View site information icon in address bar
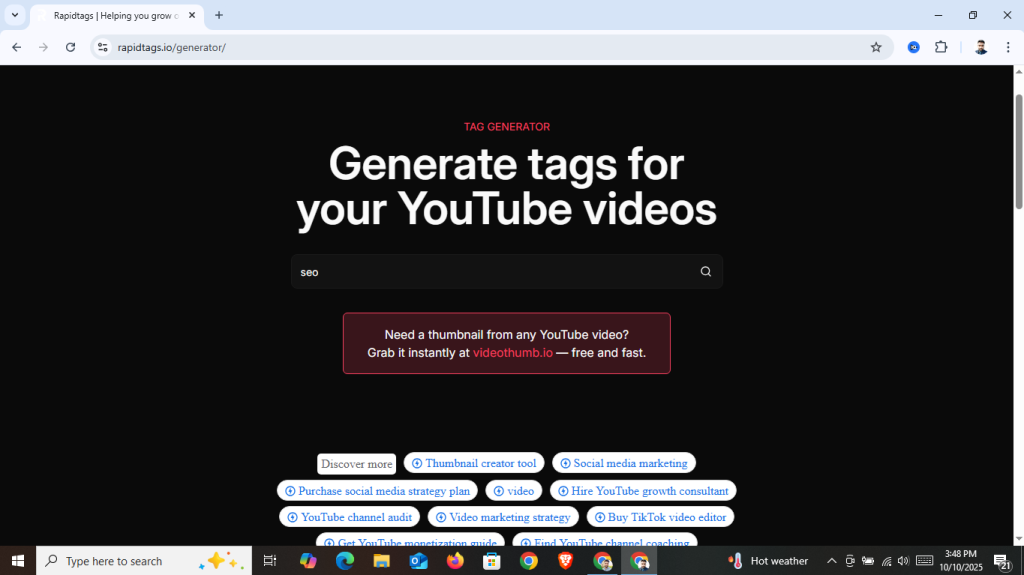The image size is (1024, 575). [102, 47]
